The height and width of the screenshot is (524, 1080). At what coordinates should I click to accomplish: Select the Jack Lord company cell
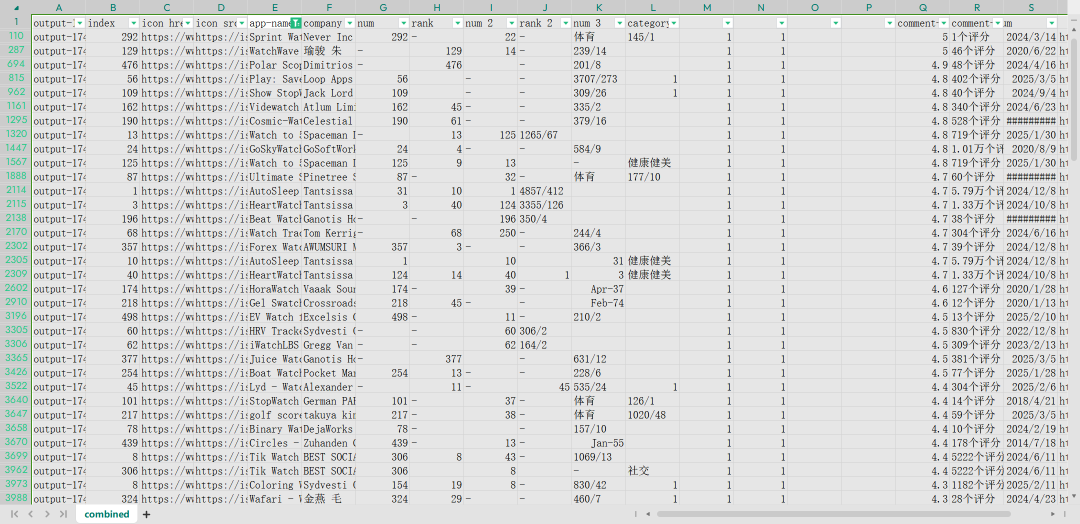coord(329,93)
